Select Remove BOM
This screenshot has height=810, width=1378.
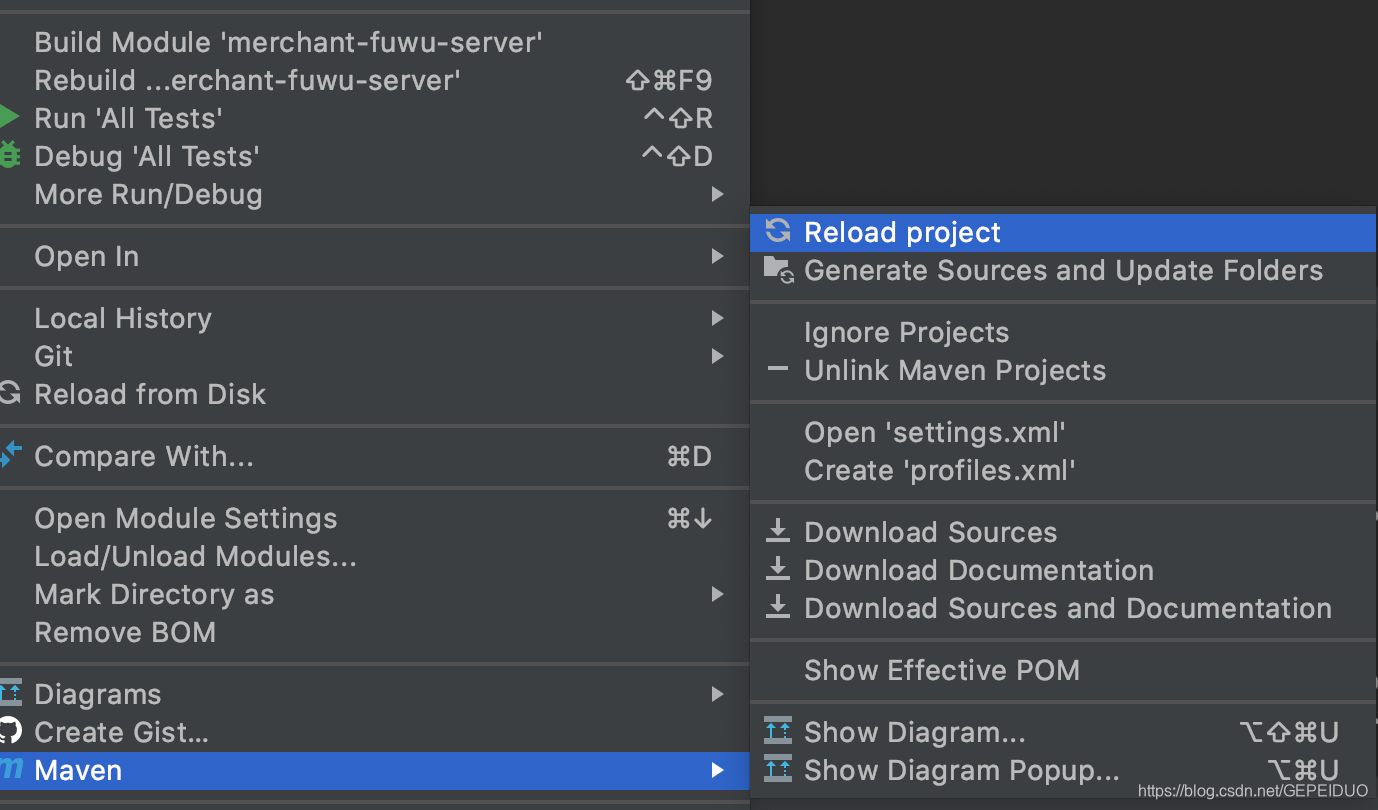point(375,632)
